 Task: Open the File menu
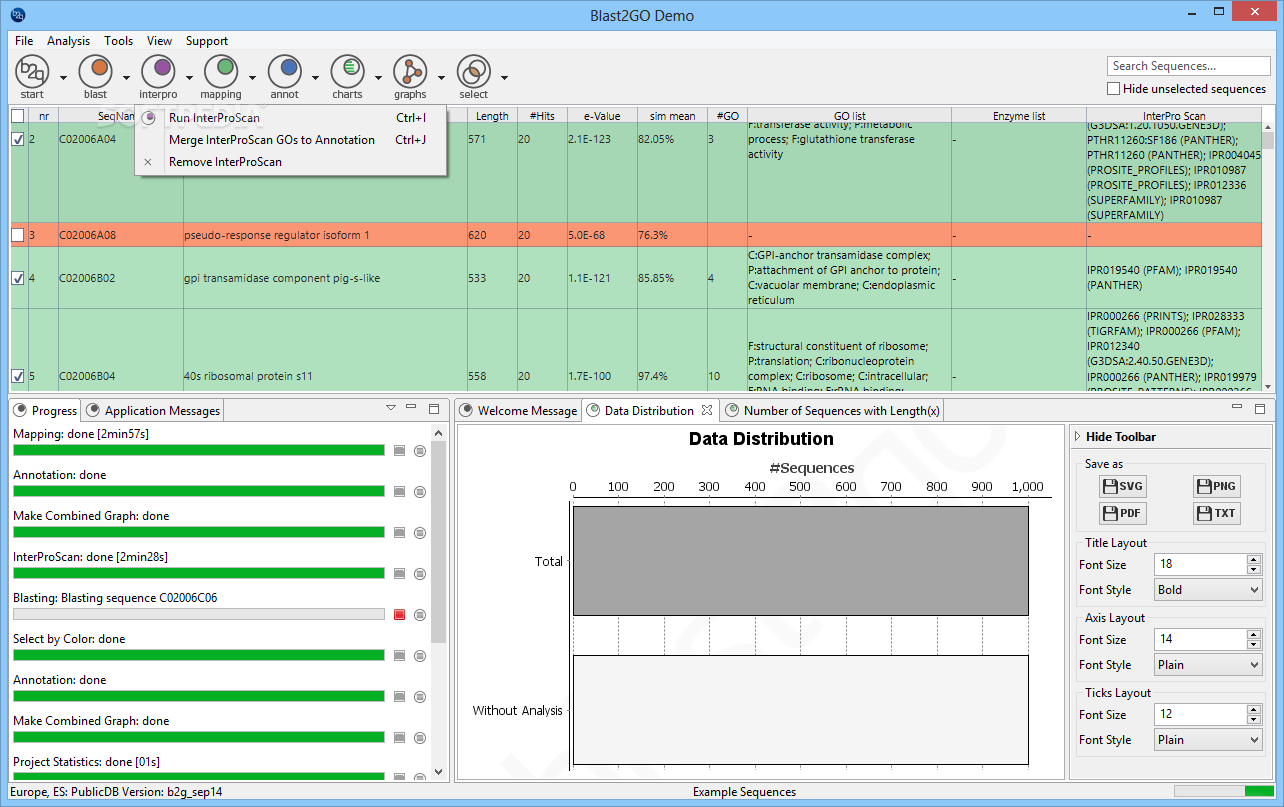[x=24, y=41]
